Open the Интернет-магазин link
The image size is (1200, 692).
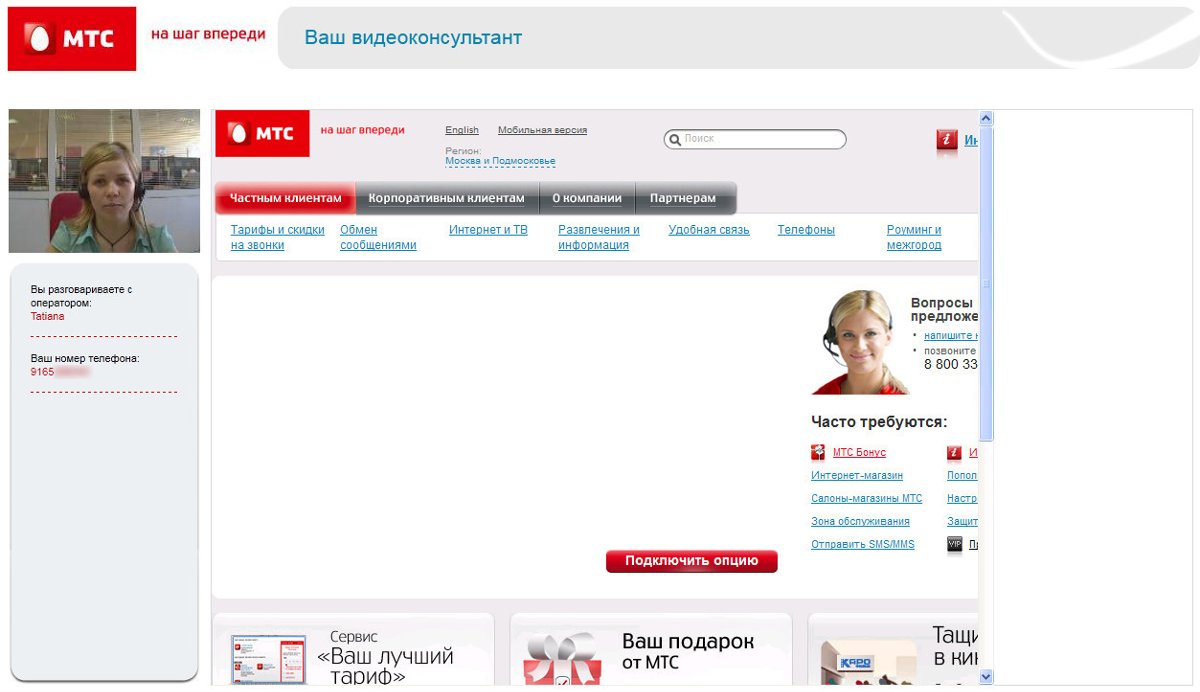coord(857,476)
